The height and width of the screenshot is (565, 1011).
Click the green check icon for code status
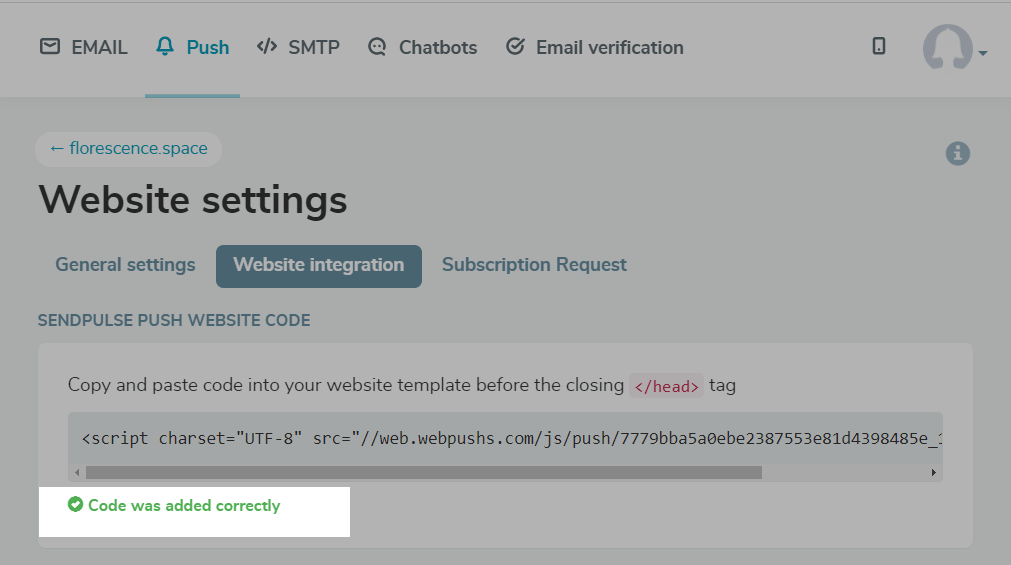75,505
